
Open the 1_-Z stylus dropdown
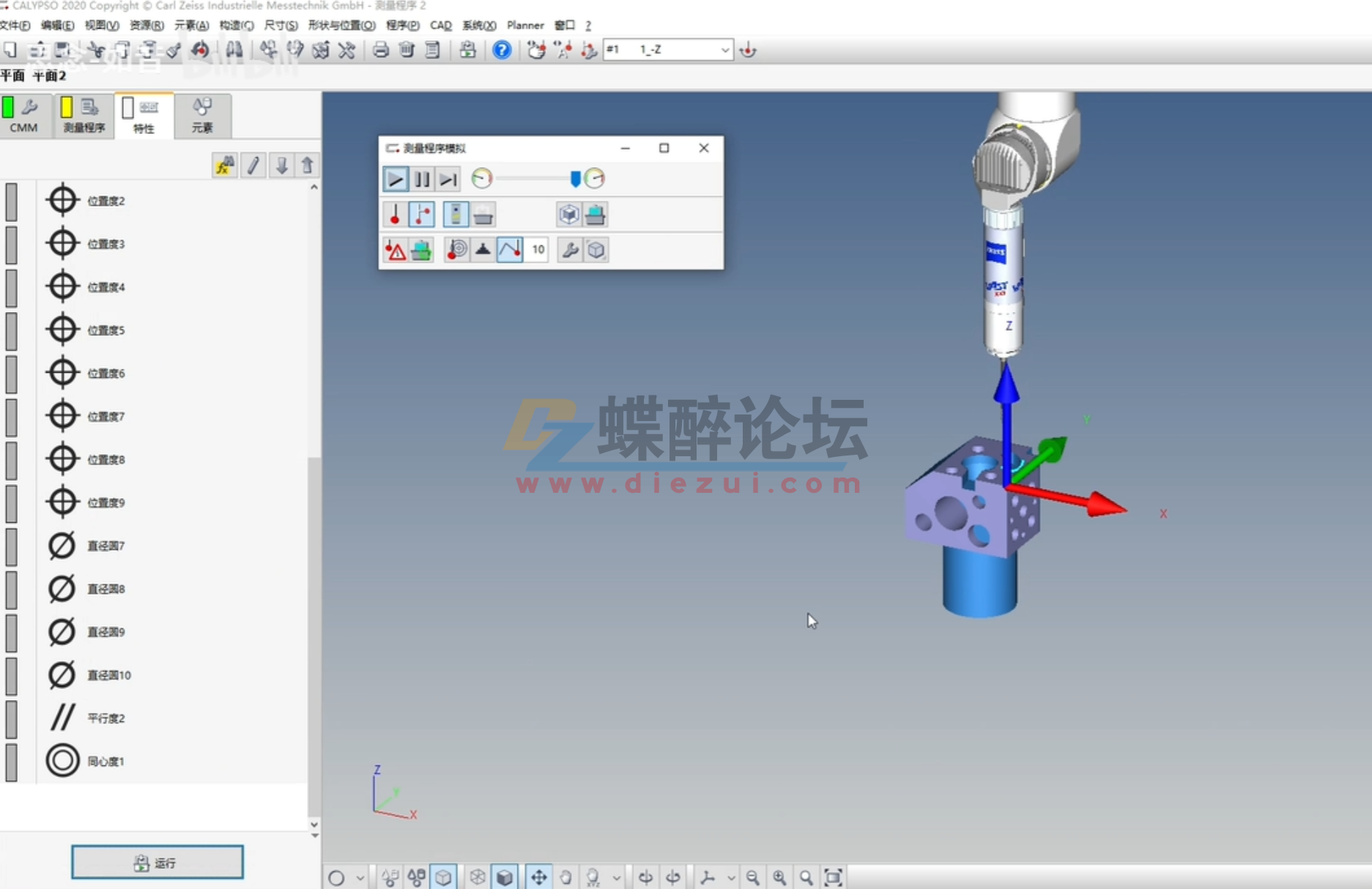[x=724, y=50]
